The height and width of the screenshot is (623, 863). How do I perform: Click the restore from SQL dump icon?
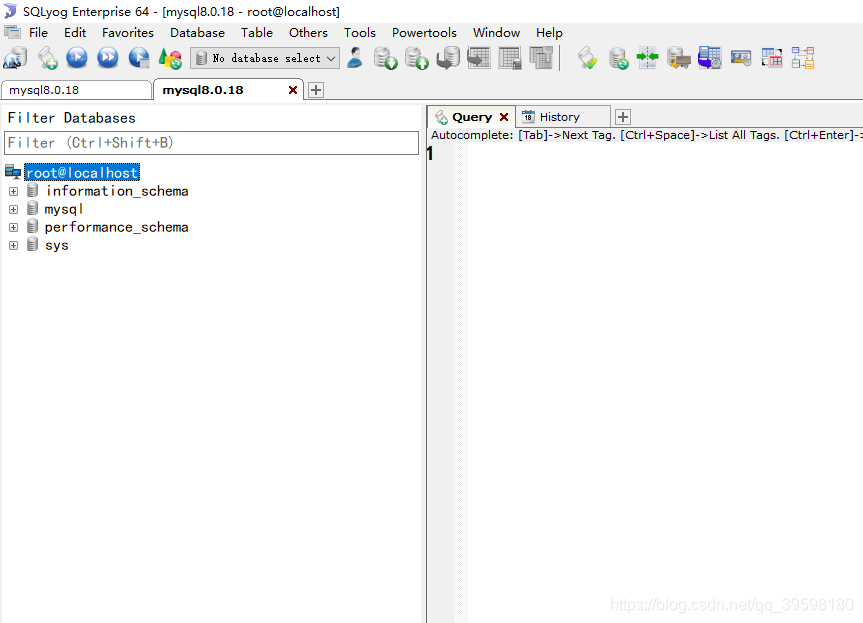click(x=448, y=58)
